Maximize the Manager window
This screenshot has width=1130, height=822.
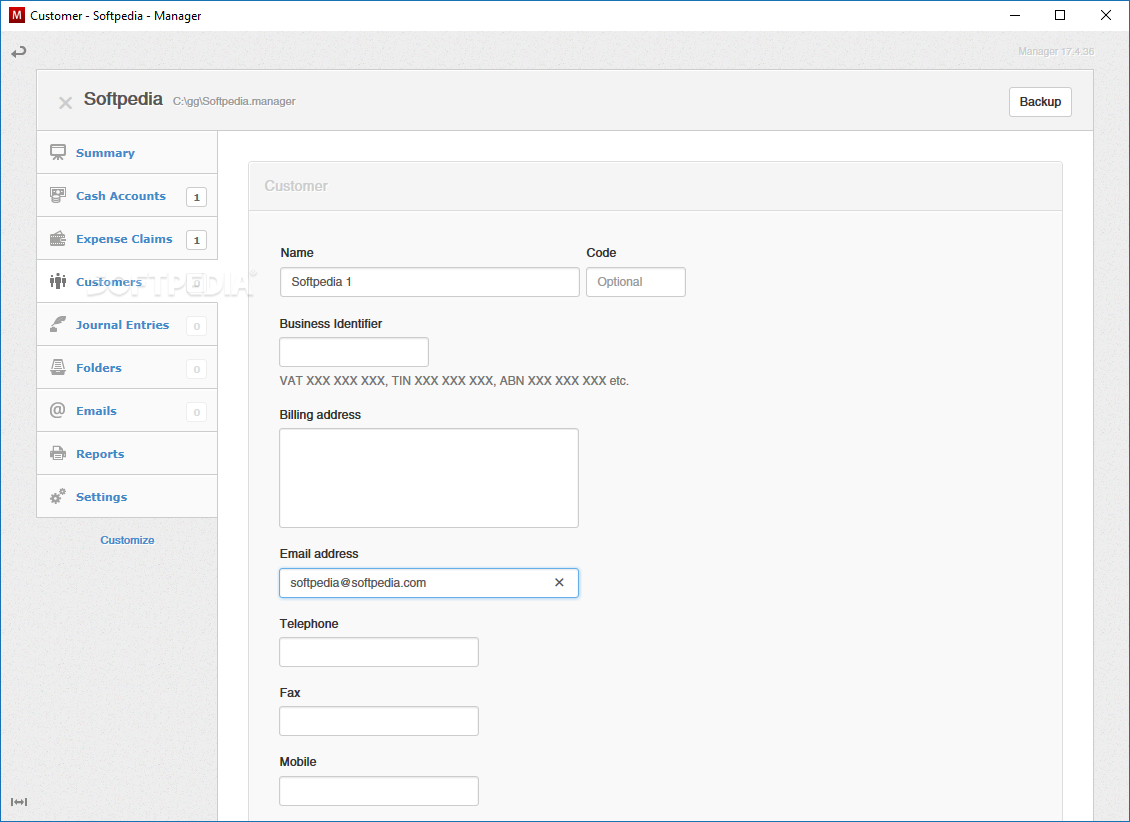tap(1060, 15)
